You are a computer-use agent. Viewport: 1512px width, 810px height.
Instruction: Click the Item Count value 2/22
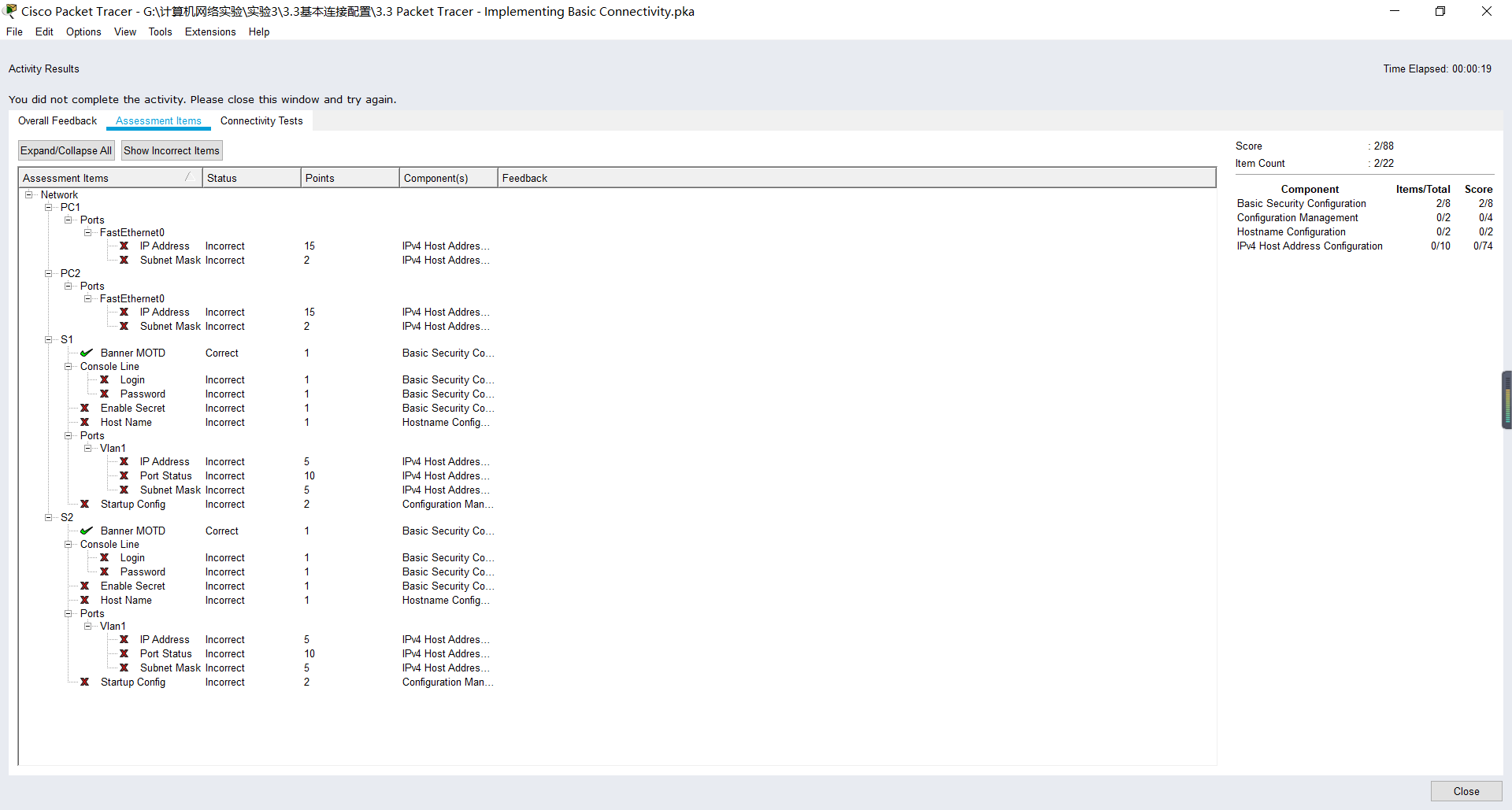pyautogui.click(x=1384, y=164)
